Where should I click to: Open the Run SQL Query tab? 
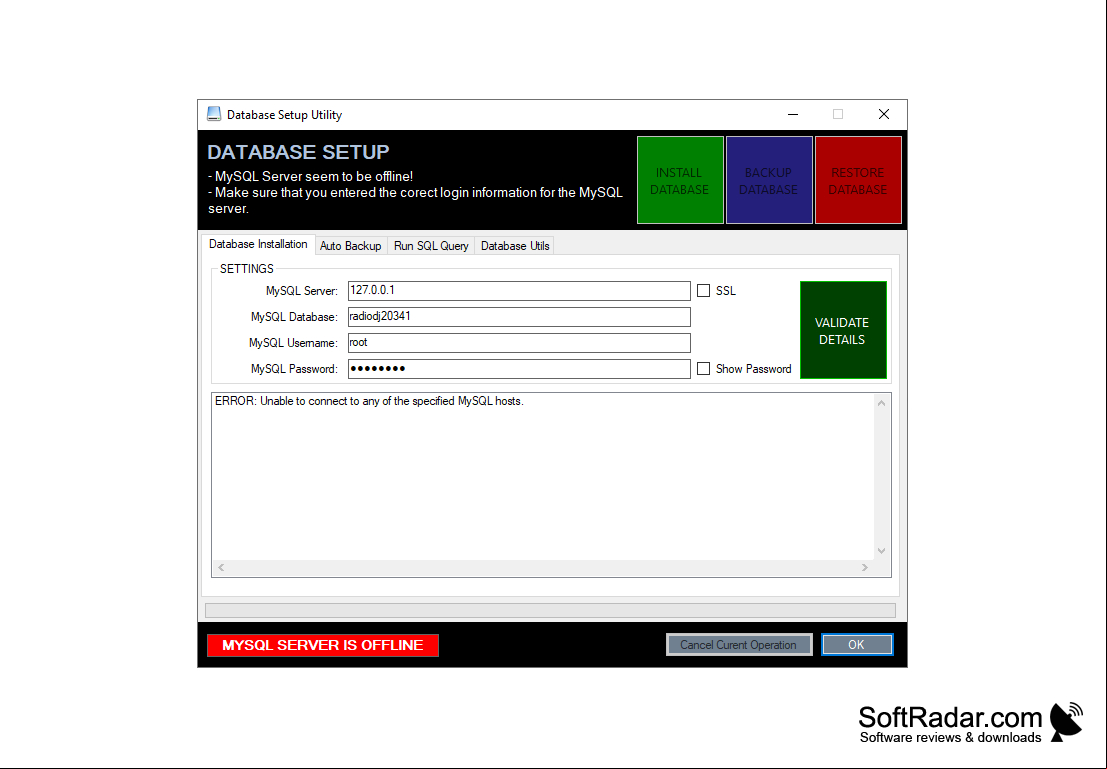(x=431, y=246)
